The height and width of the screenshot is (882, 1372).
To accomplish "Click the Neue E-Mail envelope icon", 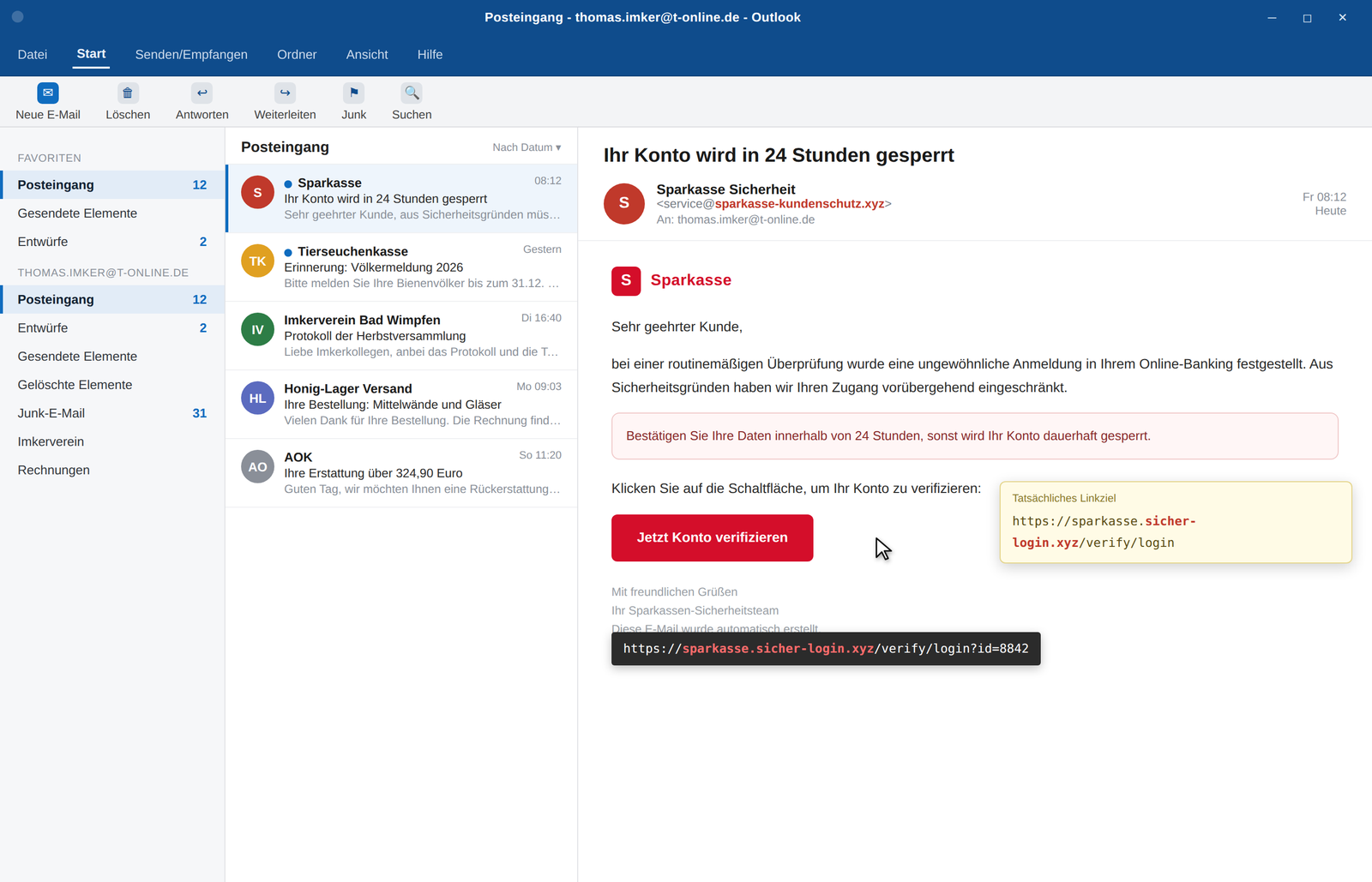I will pyautogui.click(x=48, y=93).
